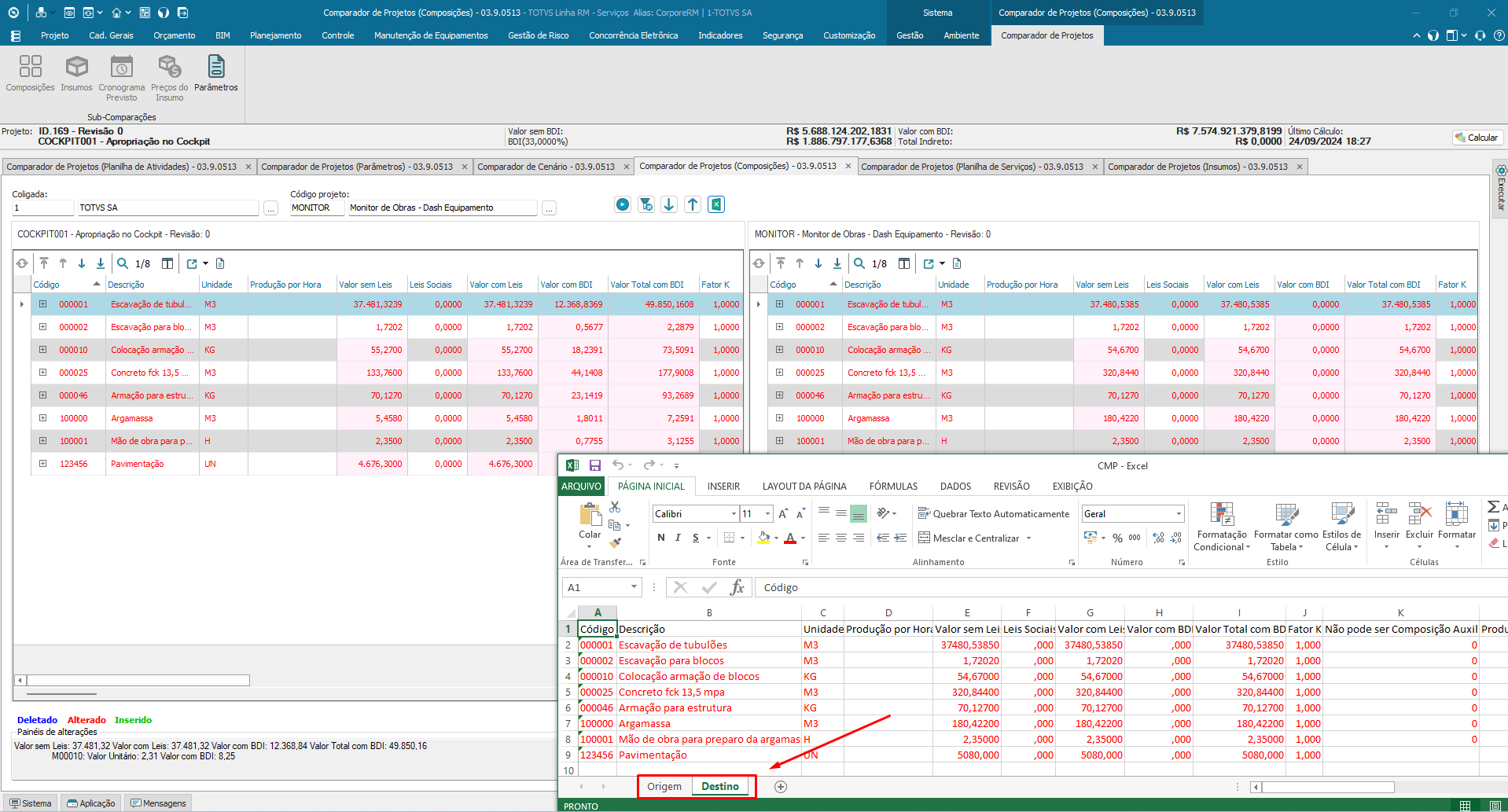Viewport: 1508px width, 812px height.
Task: Click the yellow fill color swatch in Excel
Action: pyautogui.click(x=763, y=538)
